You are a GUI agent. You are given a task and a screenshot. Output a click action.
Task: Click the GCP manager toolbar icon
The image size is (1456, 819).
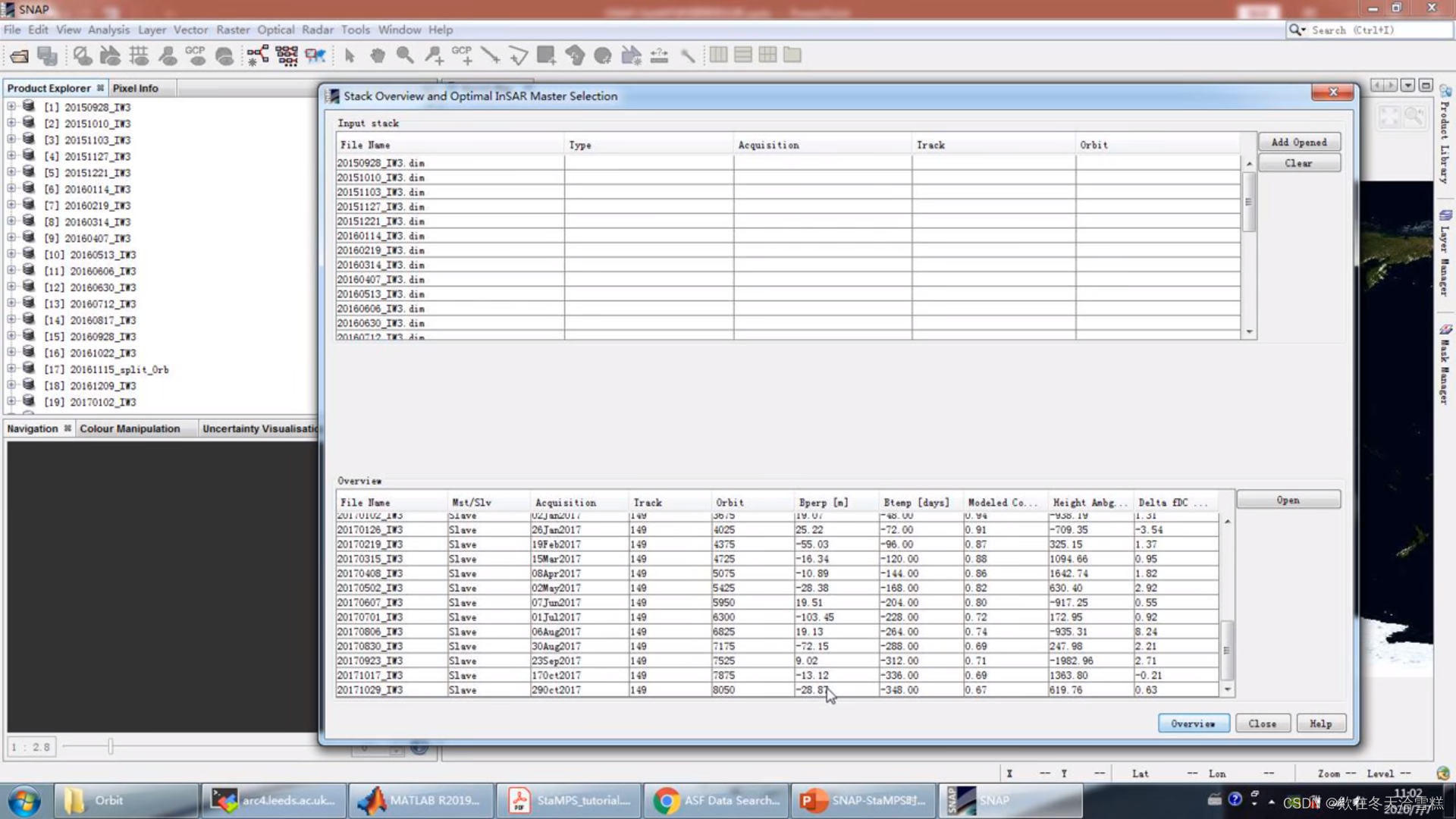tap(196, 55)
